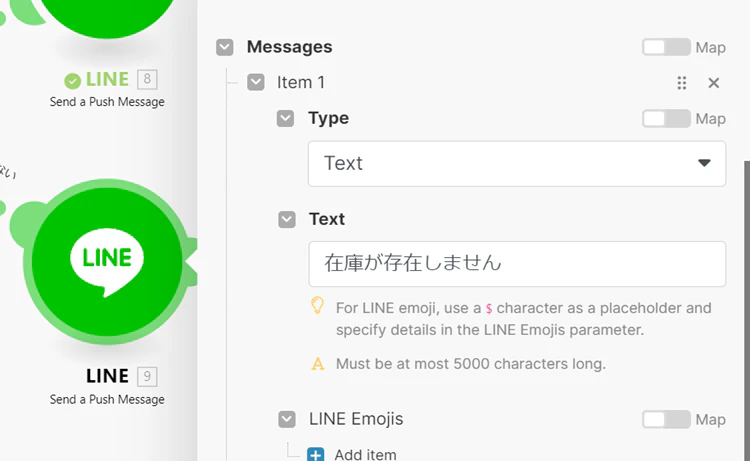
Task: Click the blue plus Add item icon
Action: pyautogui.click(x=315, y=455)
